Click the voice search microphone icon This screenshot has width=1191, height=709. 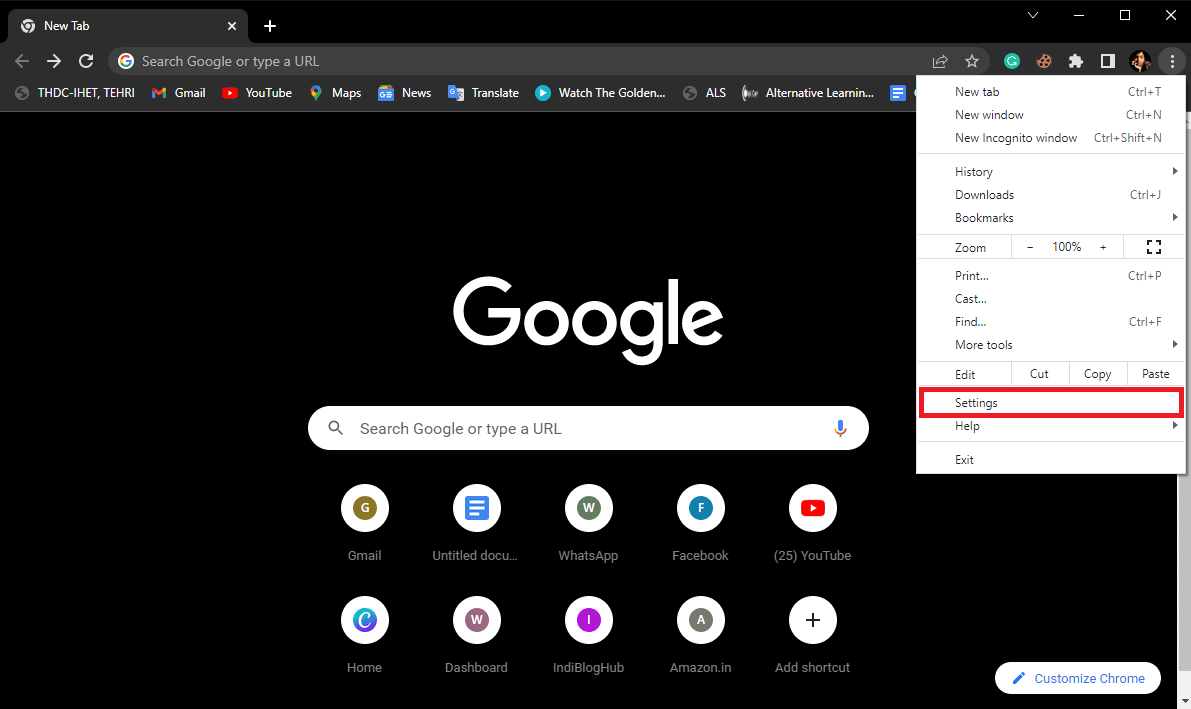[x=840, y=428]
